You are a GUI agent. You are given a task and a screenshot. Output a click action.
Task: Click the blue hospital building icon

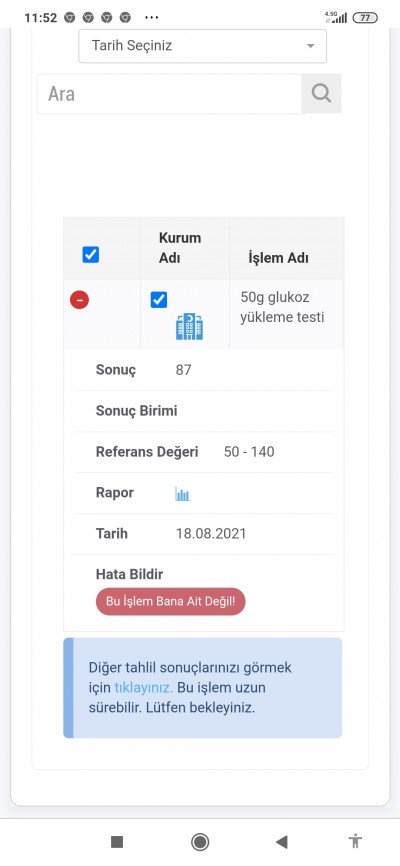click(x=190, y=326)
